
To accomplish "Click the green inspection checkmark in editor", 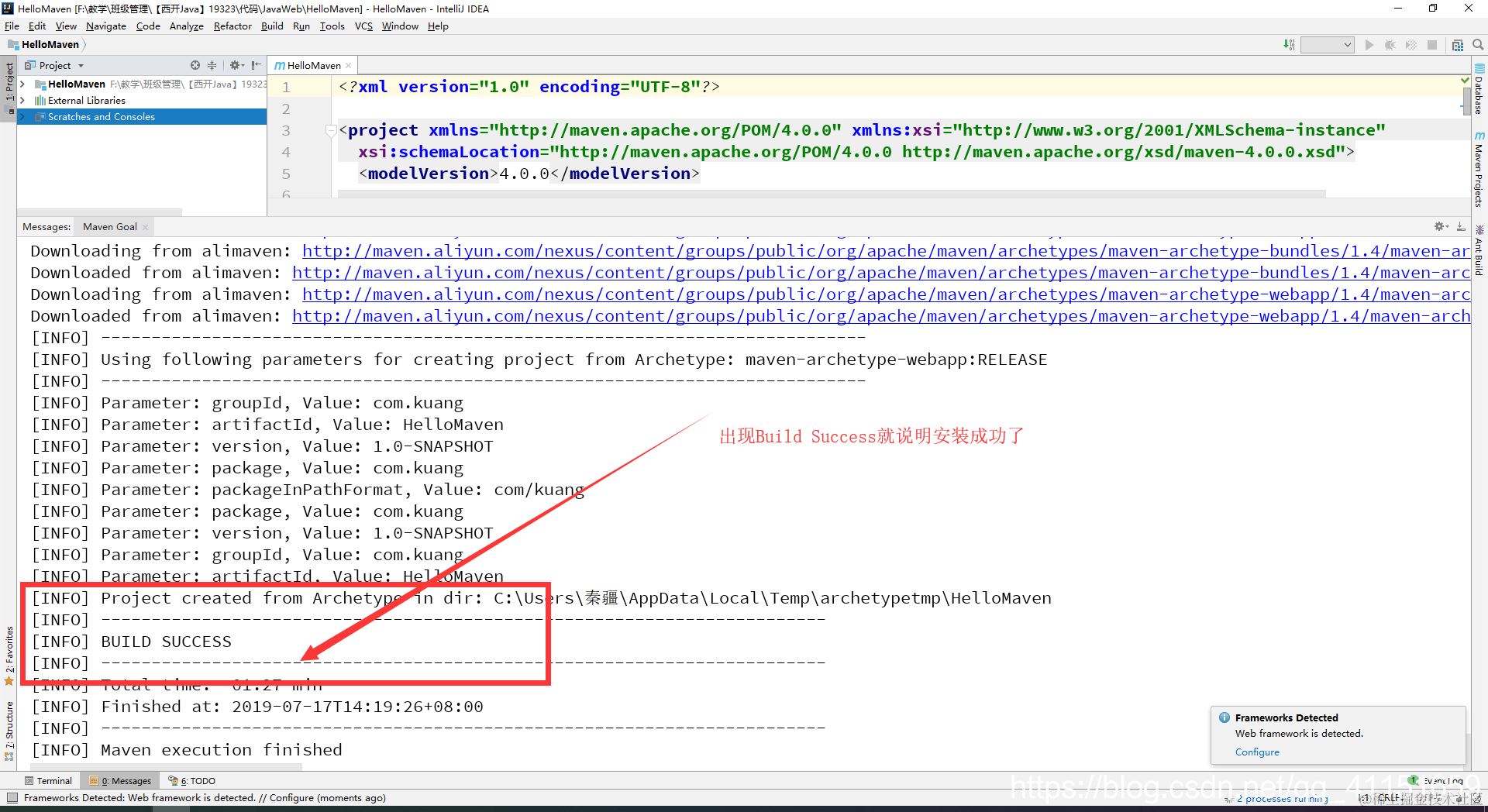I will tap(1465, 80).
